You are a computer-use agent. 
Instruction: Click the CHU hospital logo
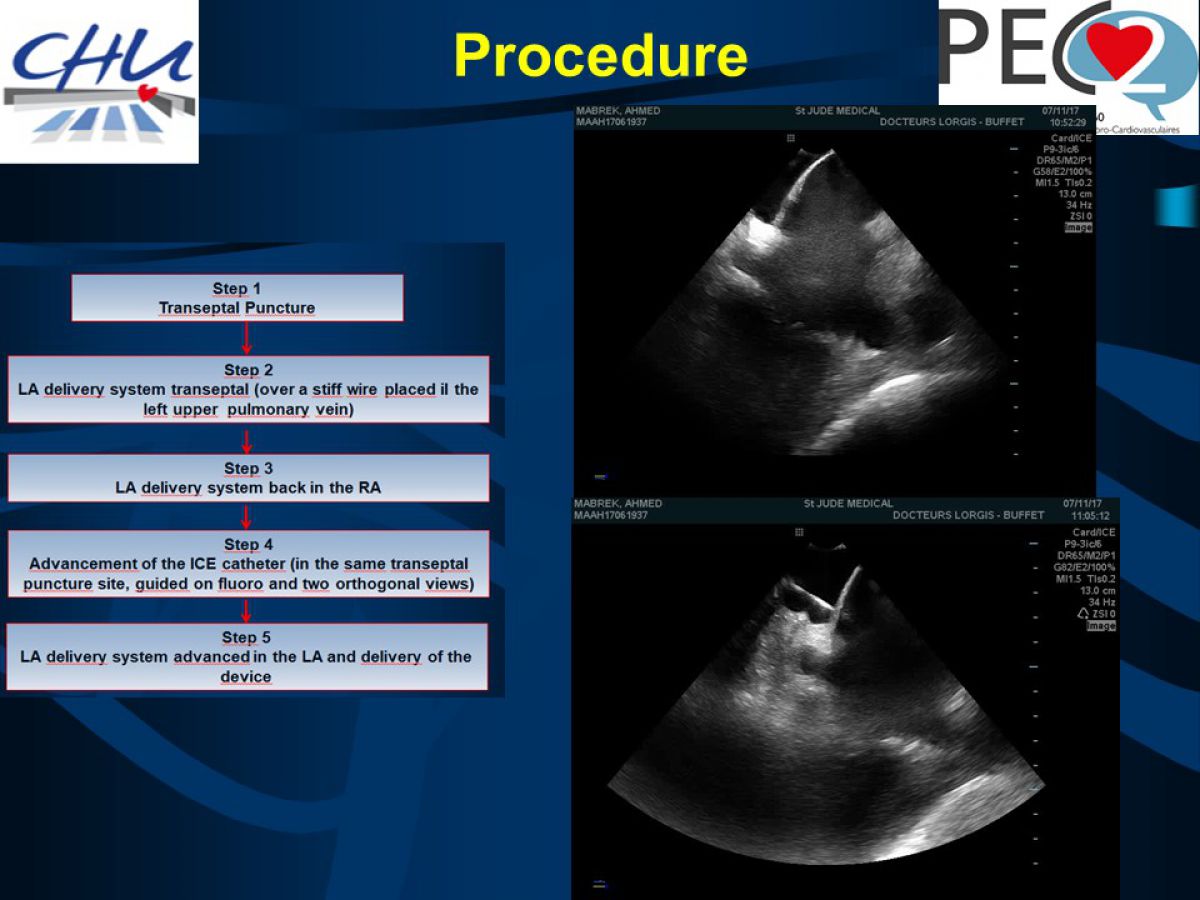click(99, 81)
